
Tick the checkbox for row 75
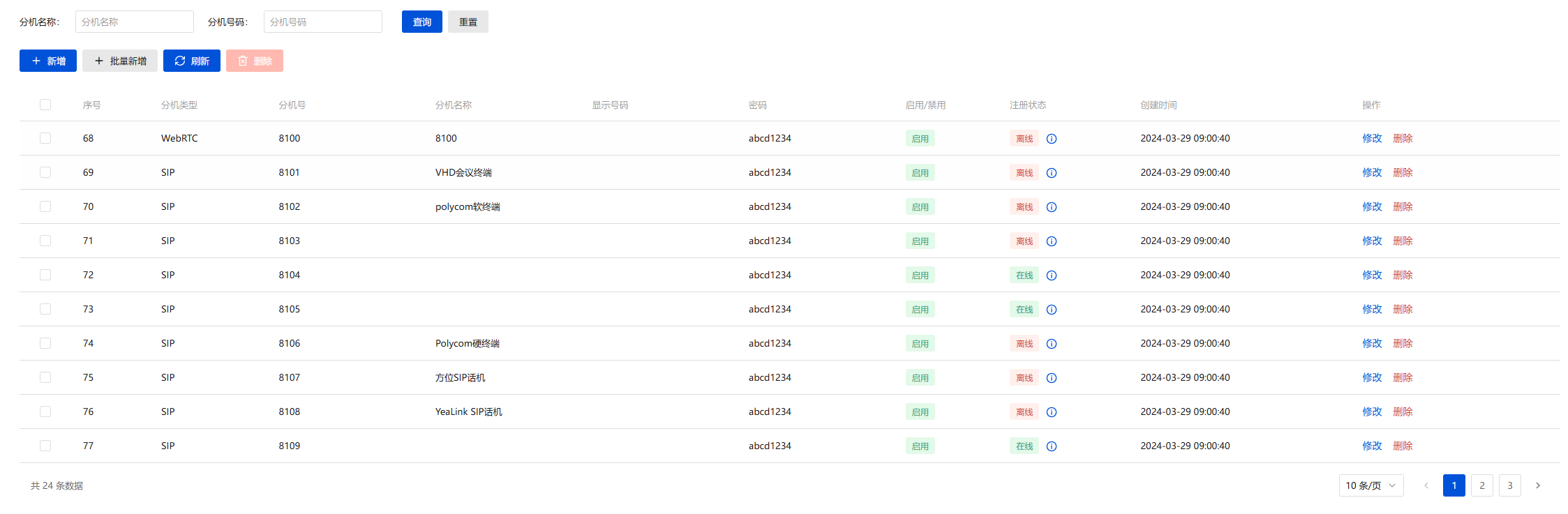tap(45, 377)
